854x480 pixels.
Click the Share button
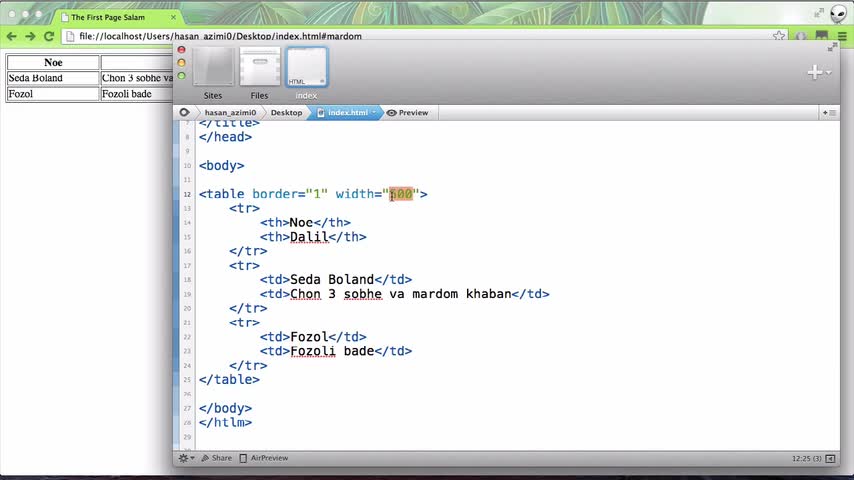click(217, 458)
